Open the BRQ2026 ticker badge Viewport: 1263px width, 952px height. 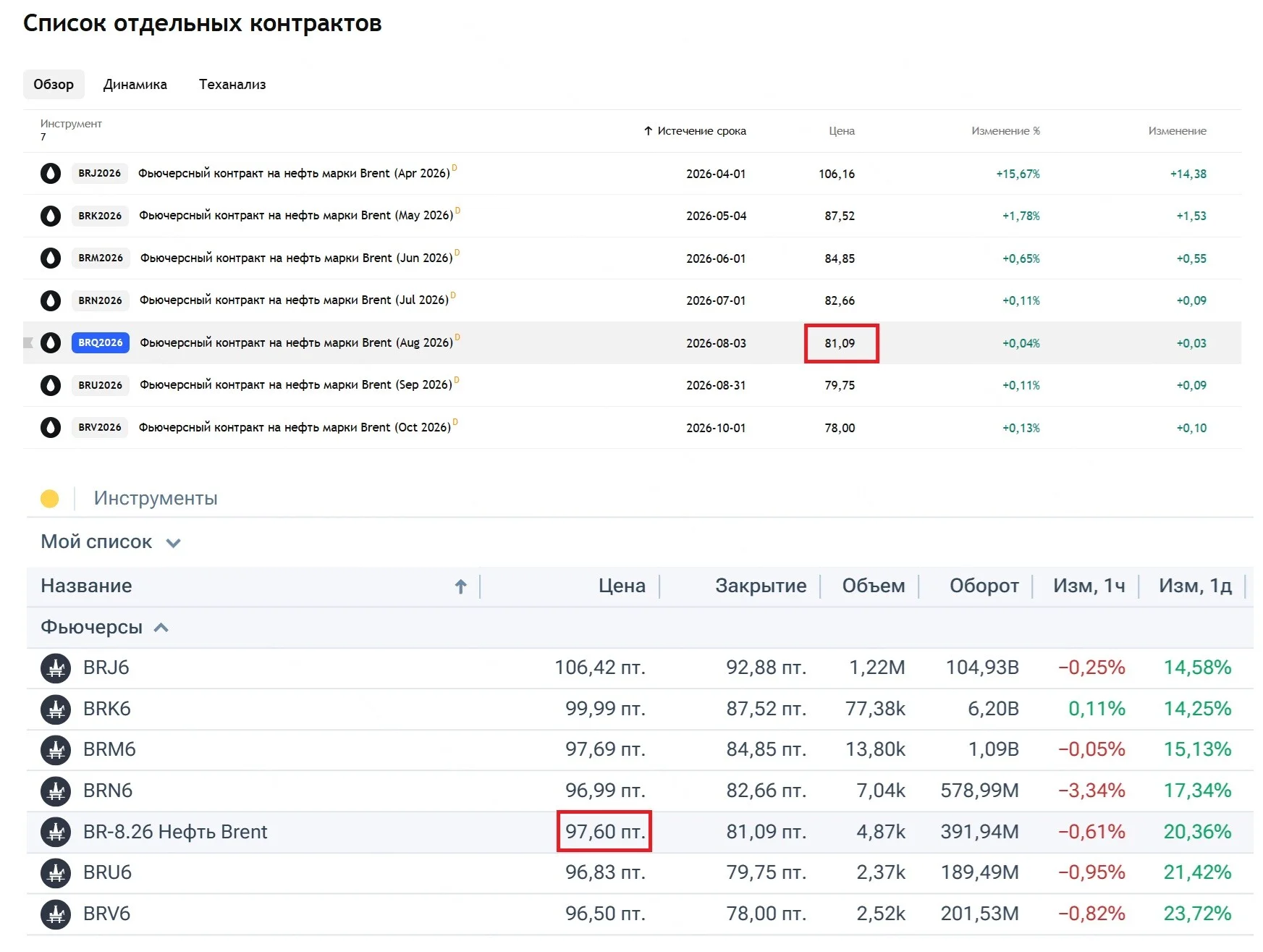click(101, 342)
